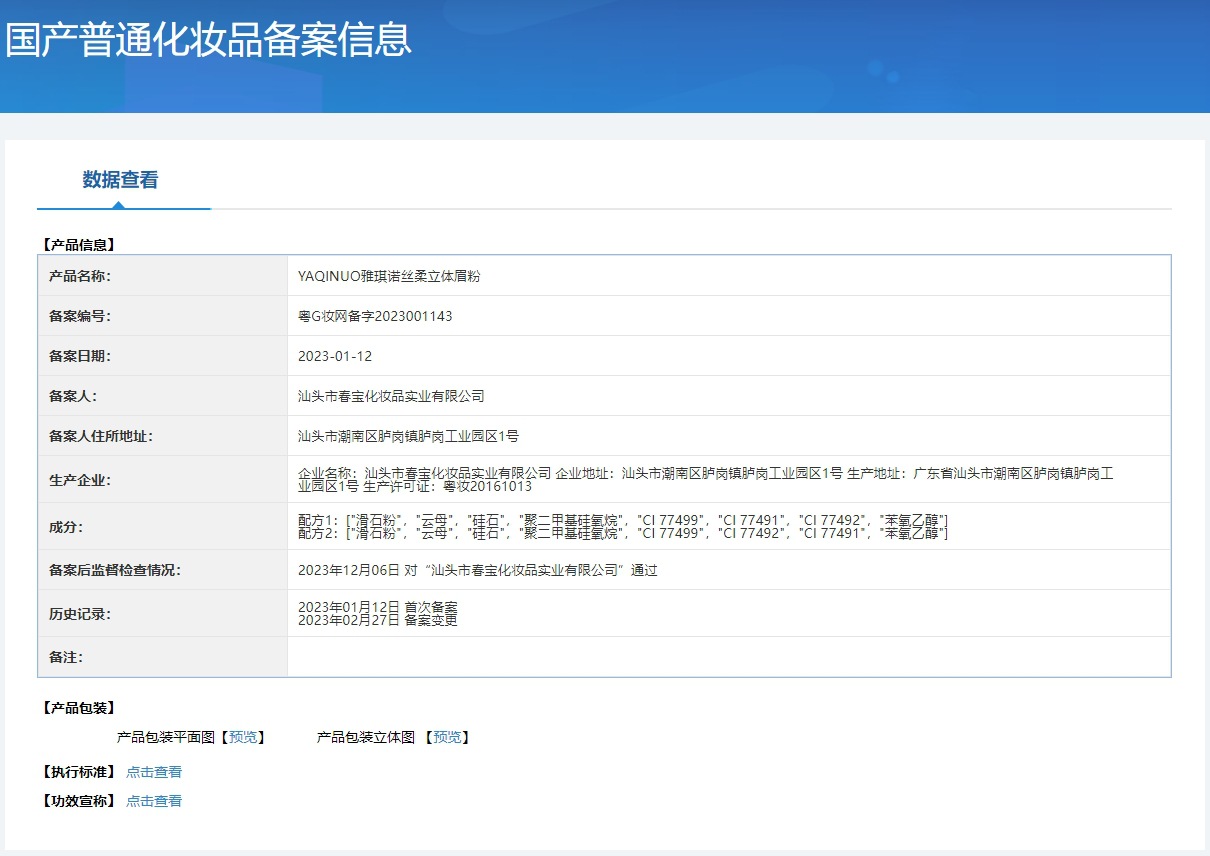The image size is (1210, 856).
Task: Select the filing date 2023-01-12
Action: (335, 356)
